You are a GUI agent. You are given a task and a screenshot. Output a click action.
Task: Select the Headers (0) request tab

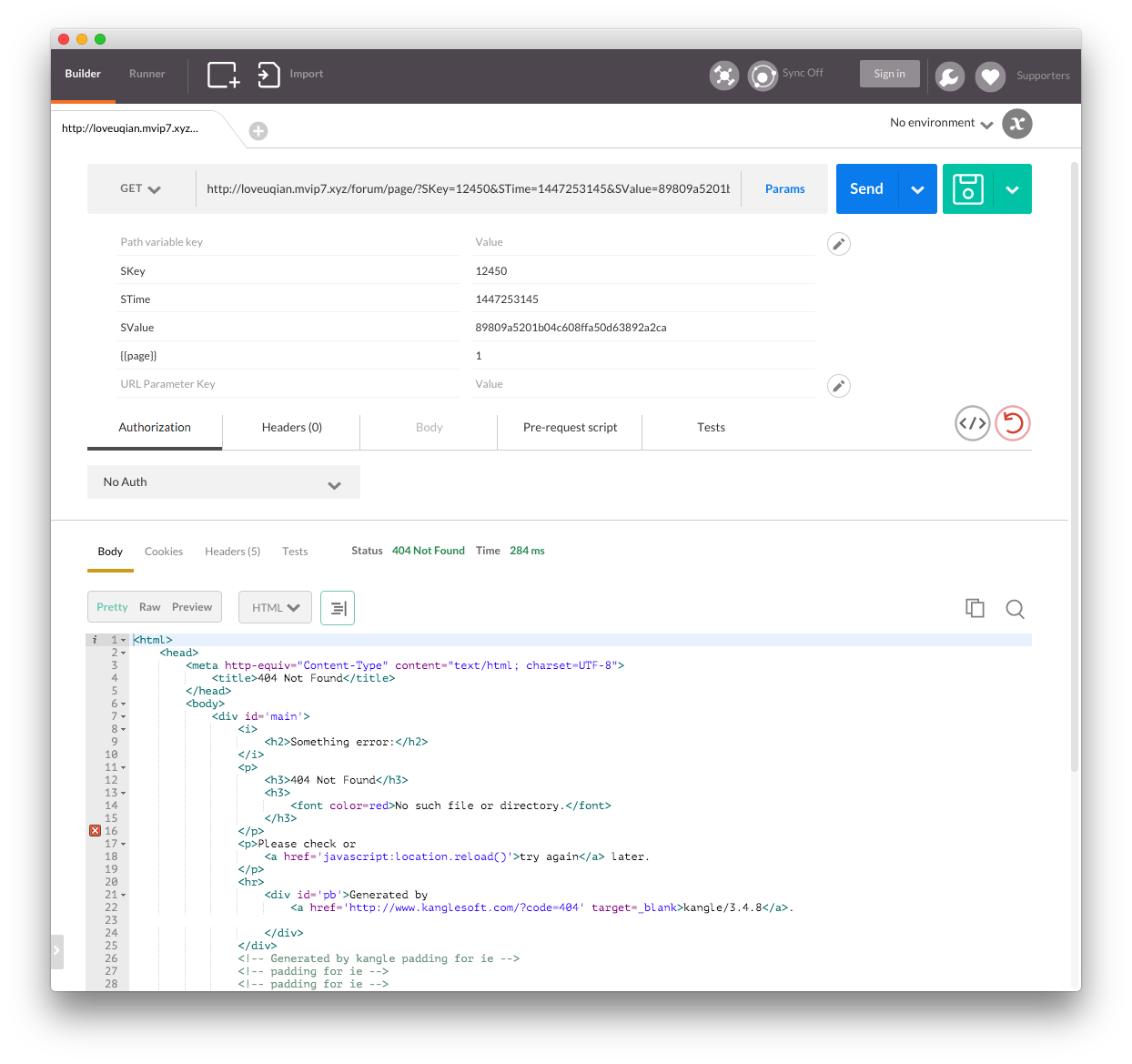pos(292,428)
